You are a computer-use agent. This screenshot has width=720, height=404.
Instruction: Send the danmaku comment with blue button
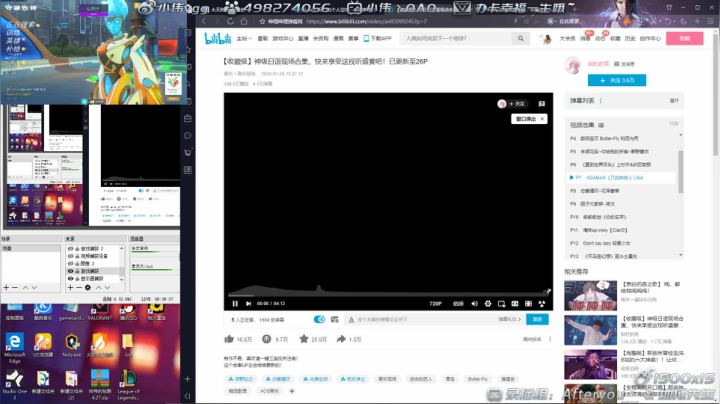click(537, 319)
